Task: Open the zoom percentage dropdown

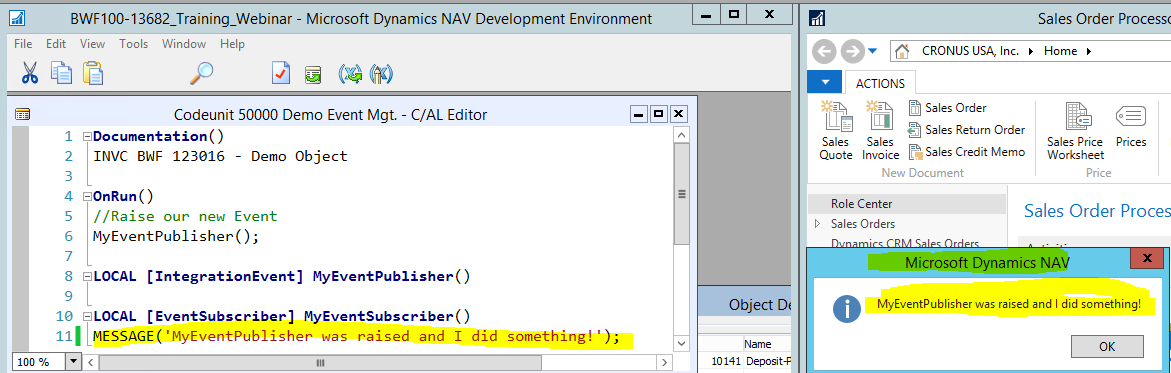Action: [x=72, y=363]
